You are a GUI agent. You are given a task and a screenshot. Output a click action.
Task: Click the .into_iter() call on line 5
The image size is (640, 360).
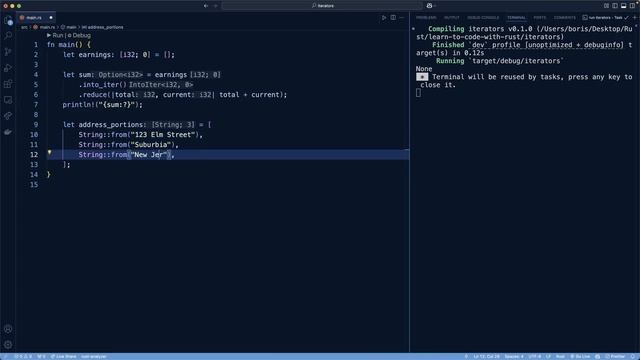[102, 85]
